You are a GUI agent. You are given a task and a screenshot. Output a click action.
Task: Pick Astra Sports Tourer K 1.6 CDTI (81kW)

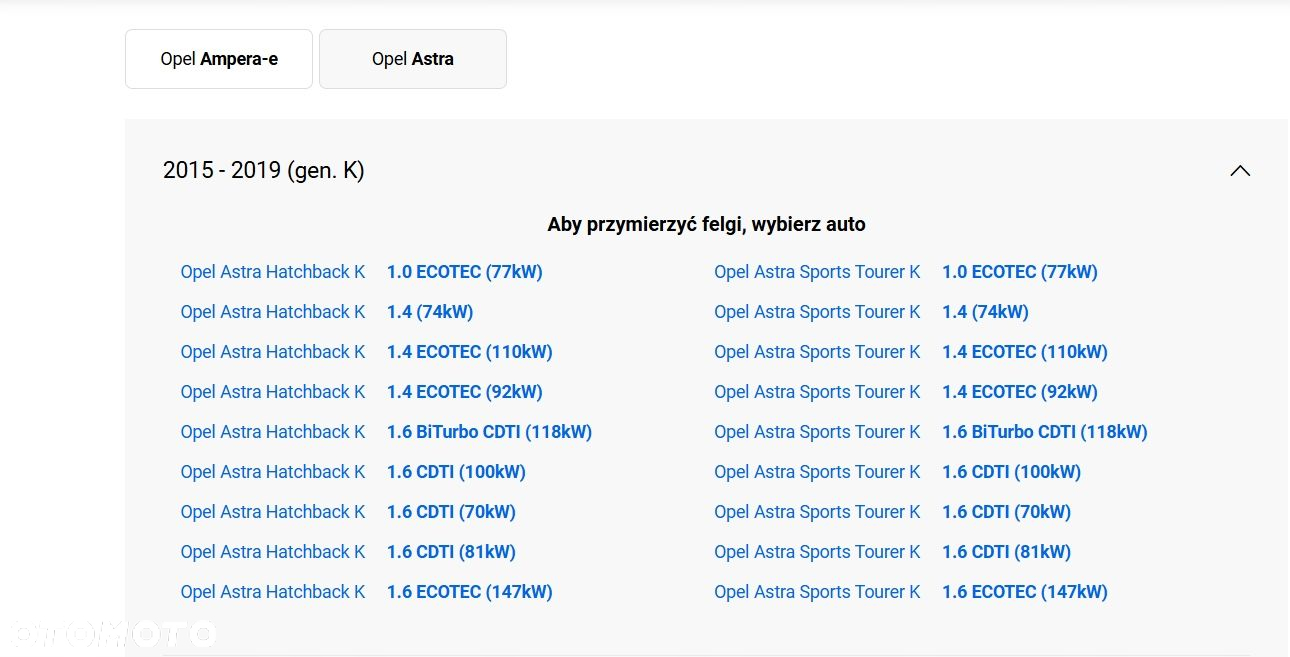[x=893, y=552]
